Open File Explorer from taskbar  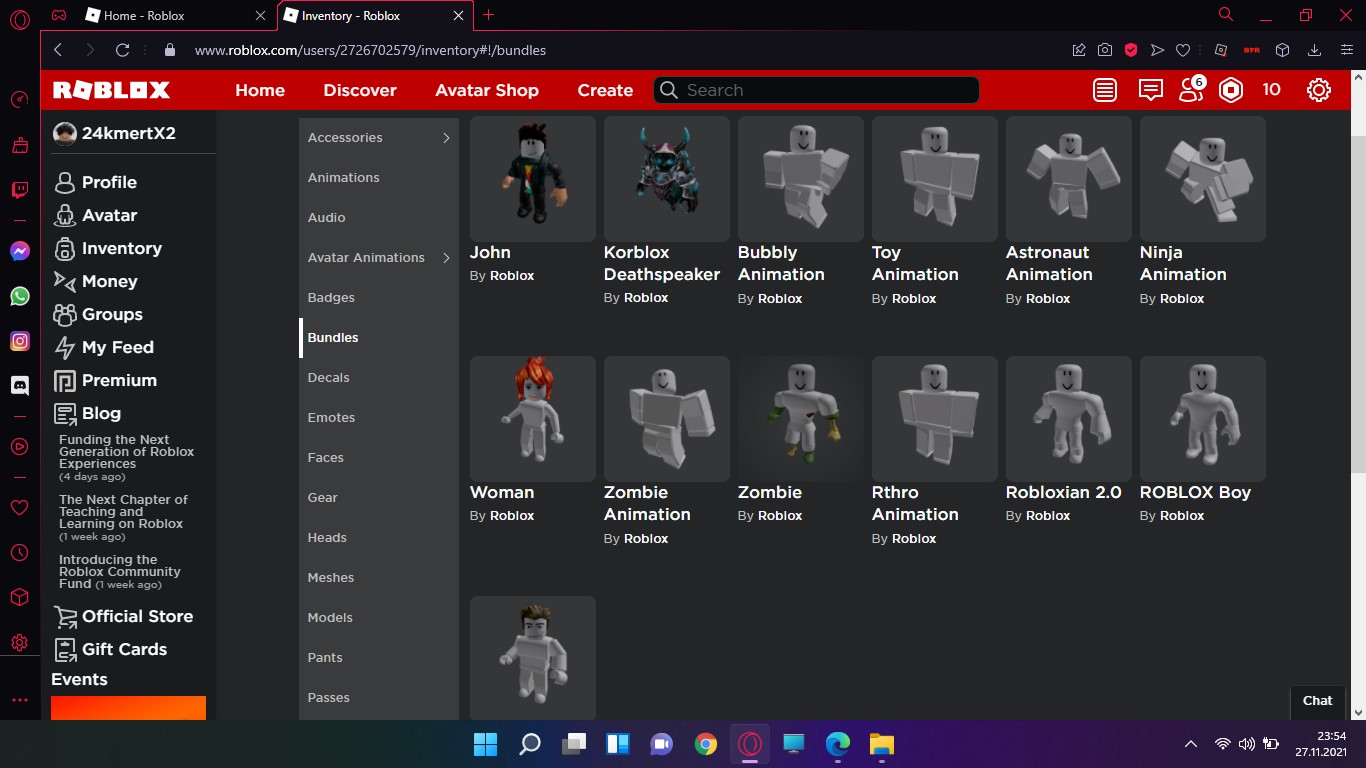tap(881, 744)
